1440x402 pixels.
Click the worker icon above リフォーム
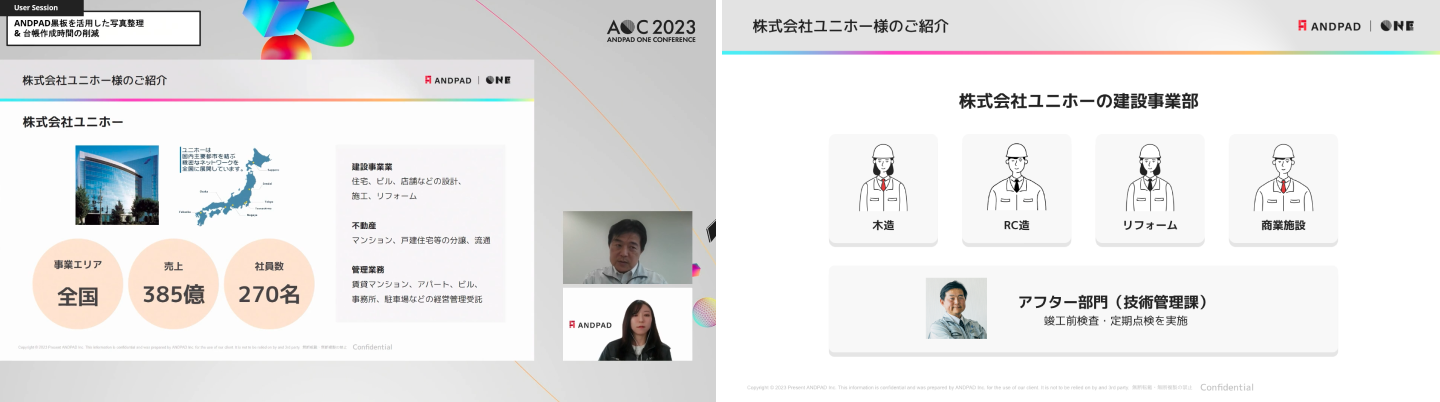click(1150, 177)
